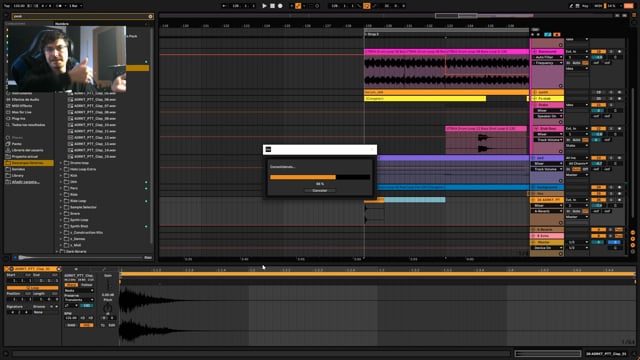Click the clip title bar in clip view

coord(33,269)
